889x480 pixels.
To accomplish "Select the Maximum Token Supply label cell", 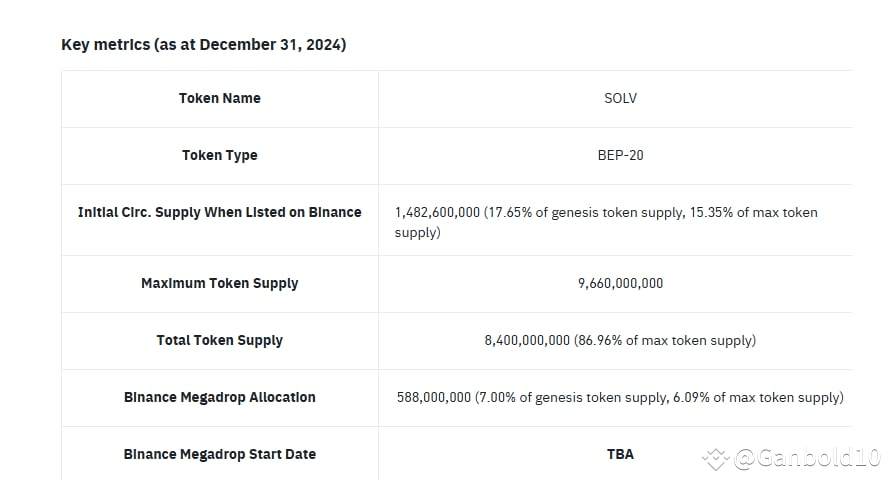I will pyautogui.click(x=220, y=283).
